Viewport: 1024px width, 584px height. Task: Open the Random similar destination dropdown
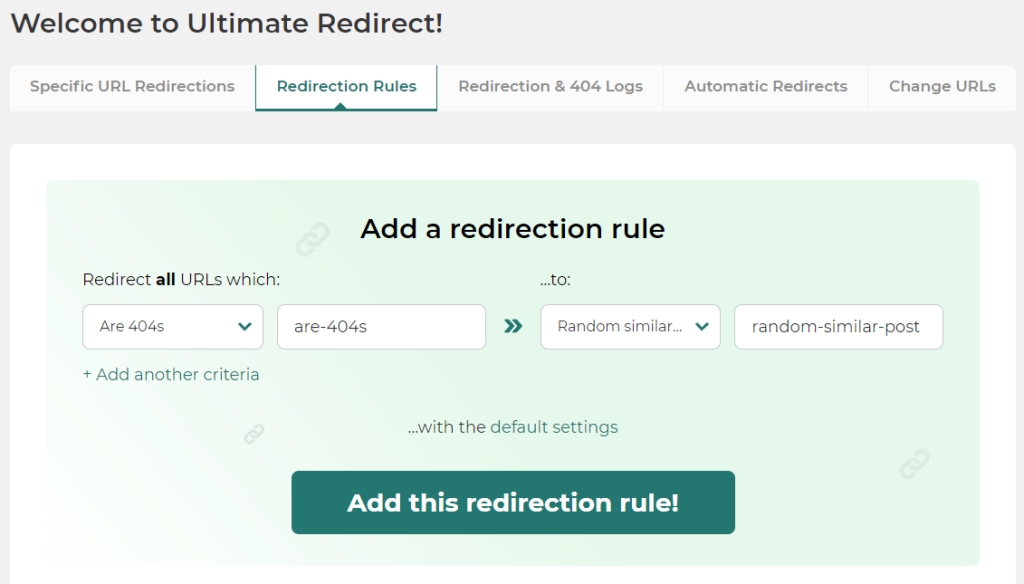tap(630, 327)
